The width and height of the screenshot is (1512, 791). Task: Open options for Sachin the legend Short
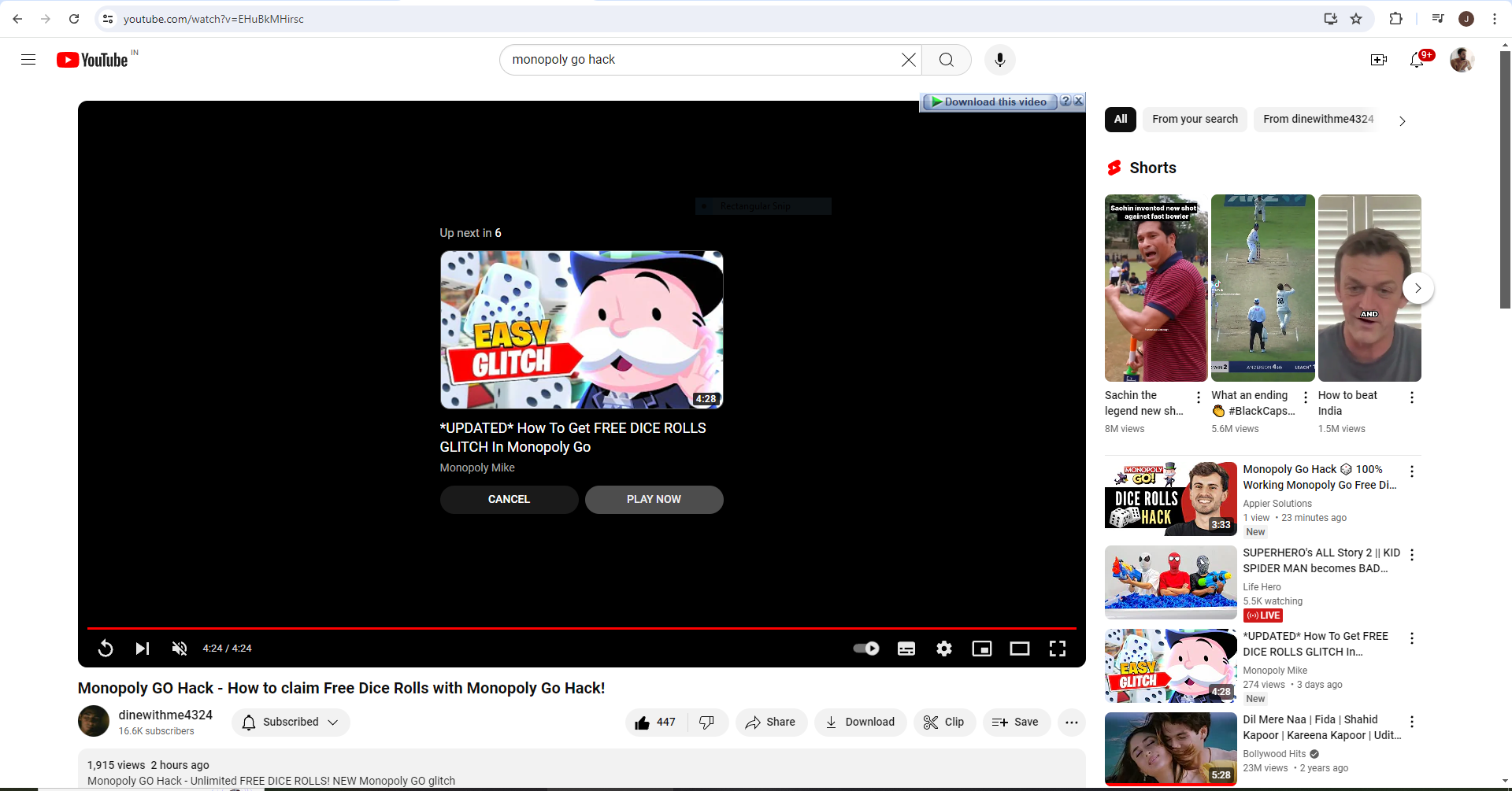pyautogui.click(x=1199, y=397)
